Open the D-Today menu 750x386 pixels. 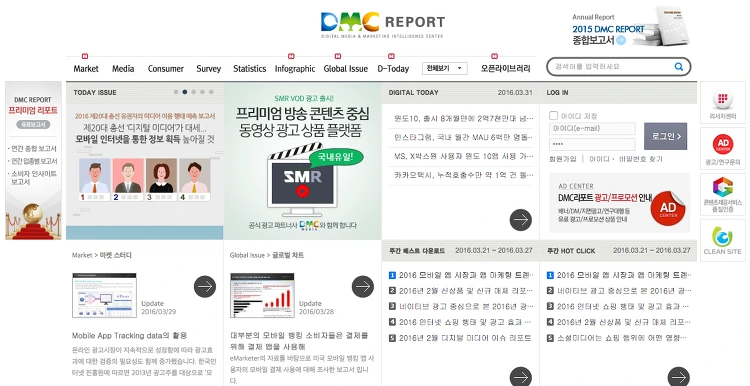[393, 69]
